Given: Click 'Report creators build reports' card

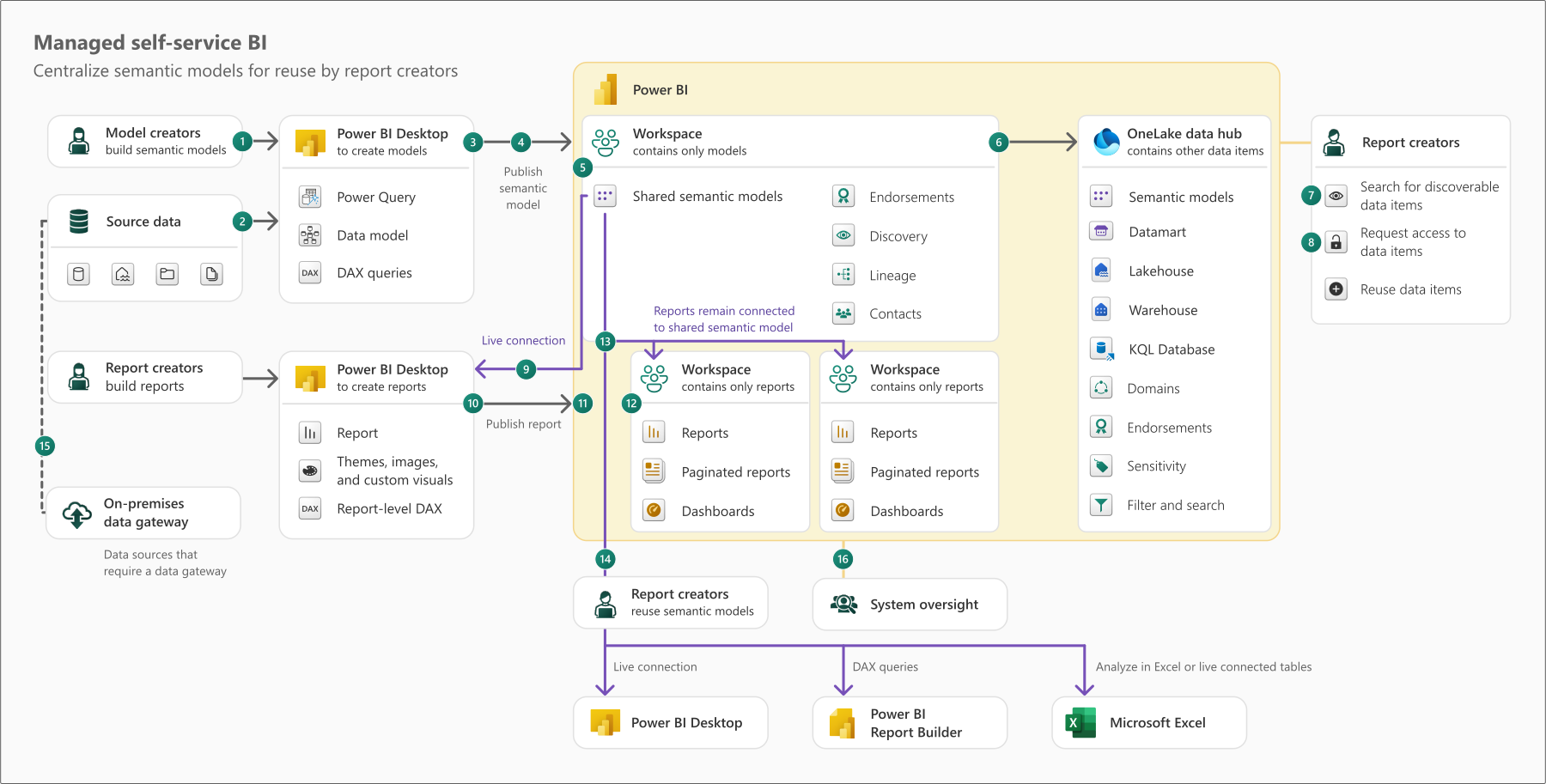Looking at the screenshot, I should point(145,377).
